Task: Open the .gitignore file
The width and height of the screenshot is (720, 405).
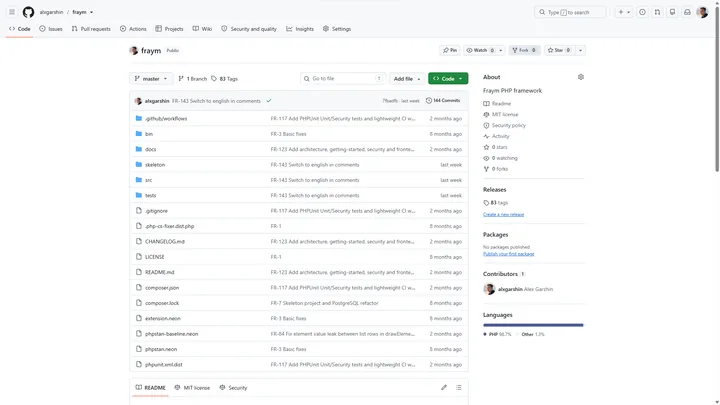Action: (x=156, y=211)
